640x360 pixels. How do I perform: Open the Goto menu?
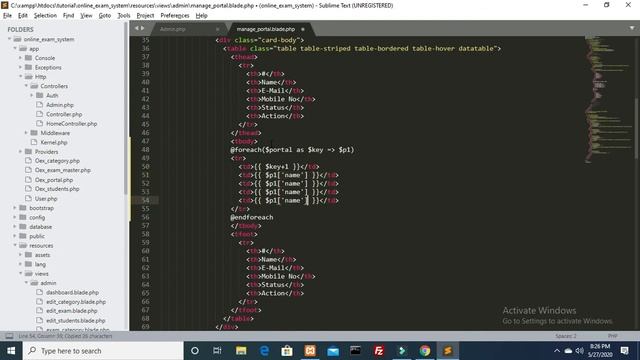click(x=104, y=16)
